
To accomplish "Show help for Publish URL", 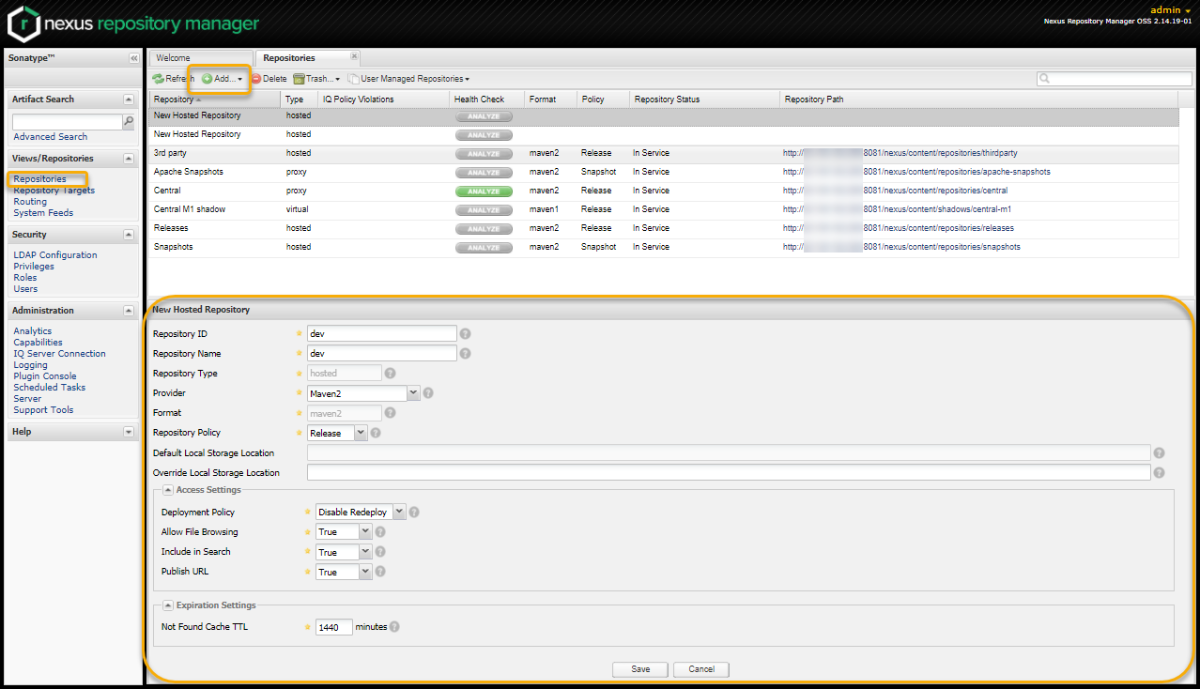I will pos(380,572).
